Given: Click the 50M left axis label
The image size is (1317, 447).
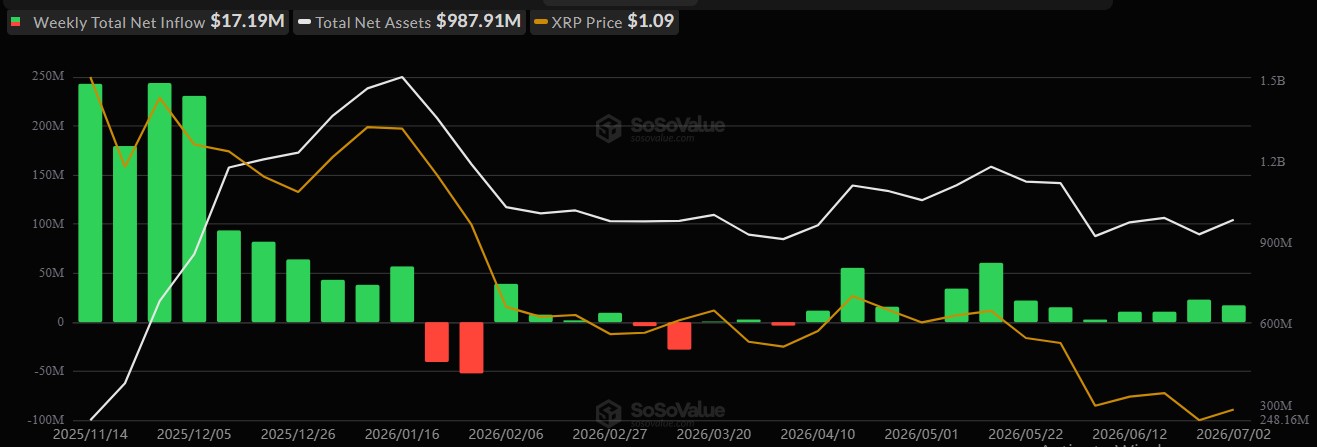Looking at the screenshot, I should (x=52, y=273).
